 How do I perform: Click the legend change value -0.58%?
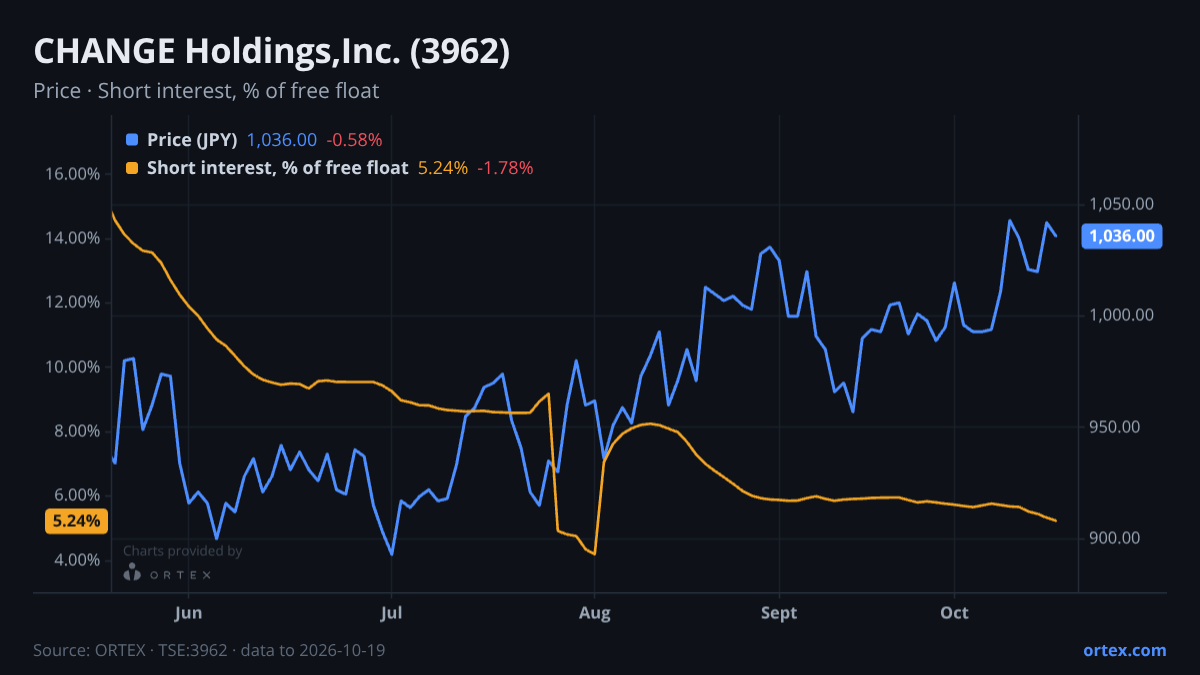click(354, 140)
